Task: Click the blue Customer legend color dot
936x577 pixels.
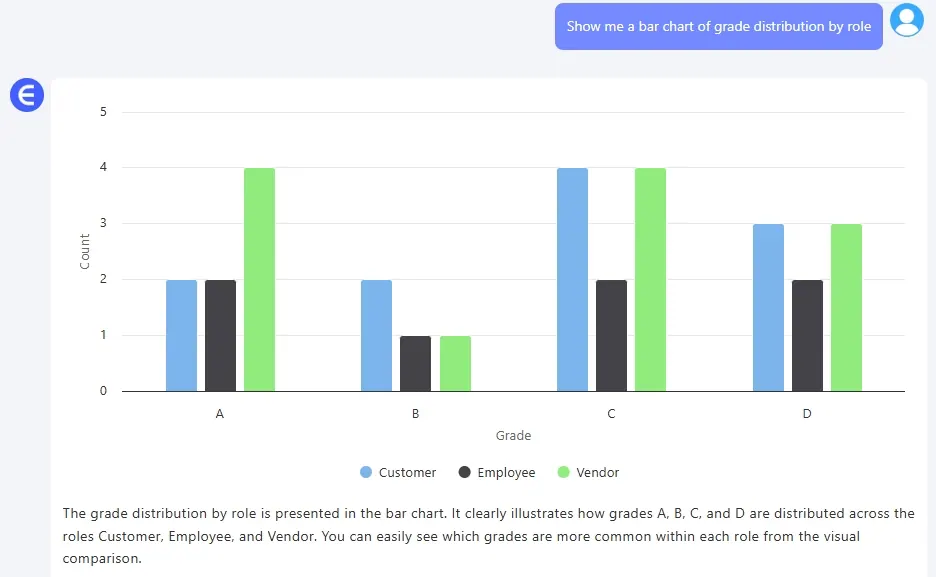Action: (366, 472)
